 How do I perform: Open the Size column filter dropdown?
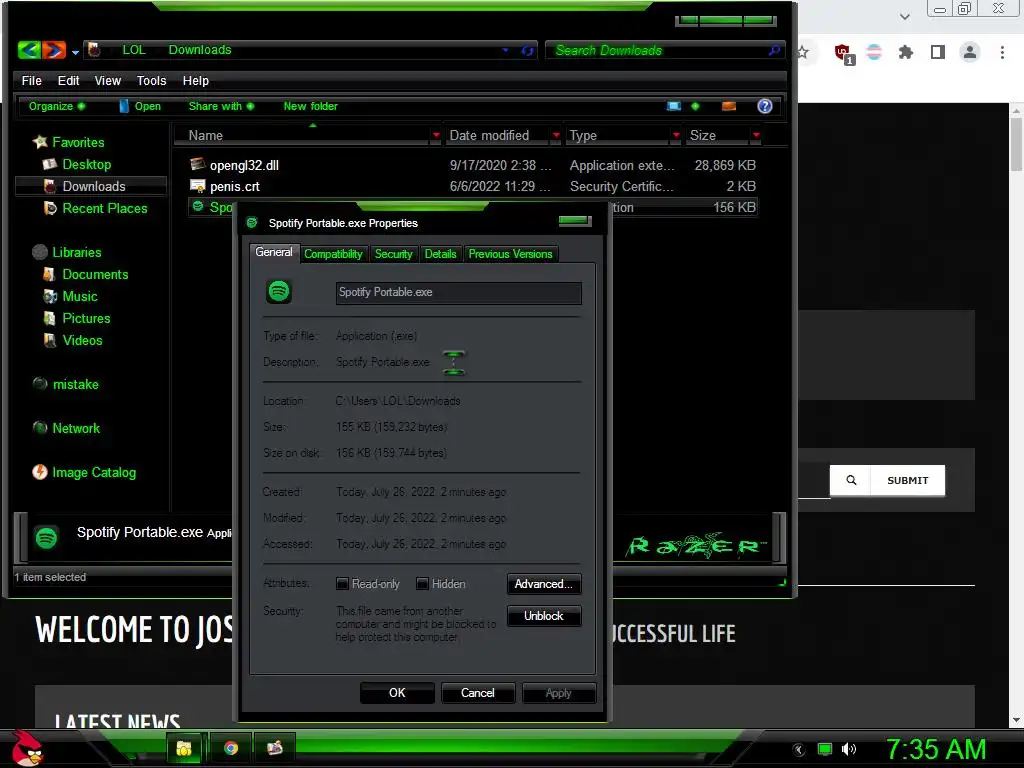756,135
